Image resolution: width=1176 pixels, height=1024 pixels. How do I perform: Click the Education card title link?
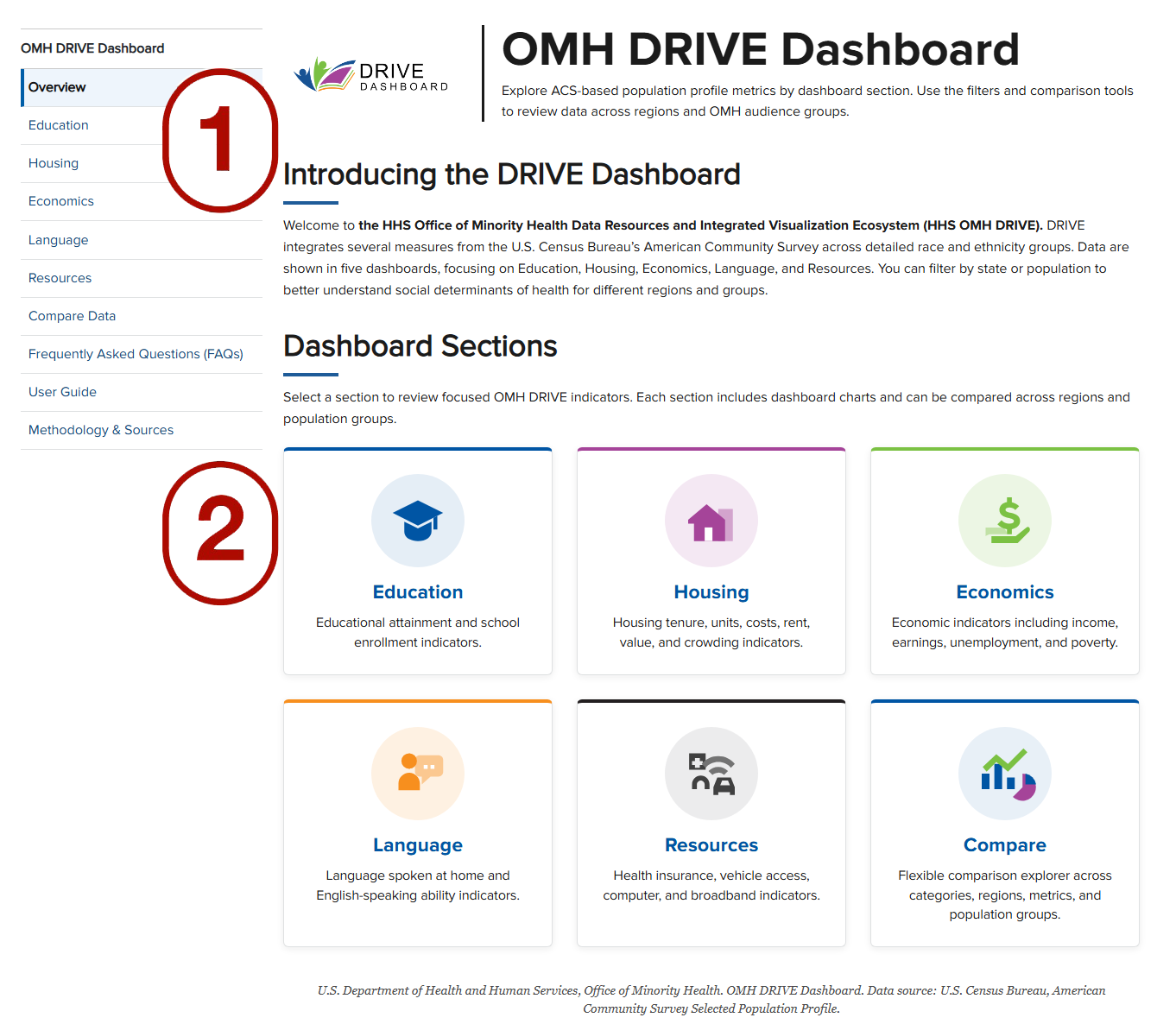[x=418, y=592]
